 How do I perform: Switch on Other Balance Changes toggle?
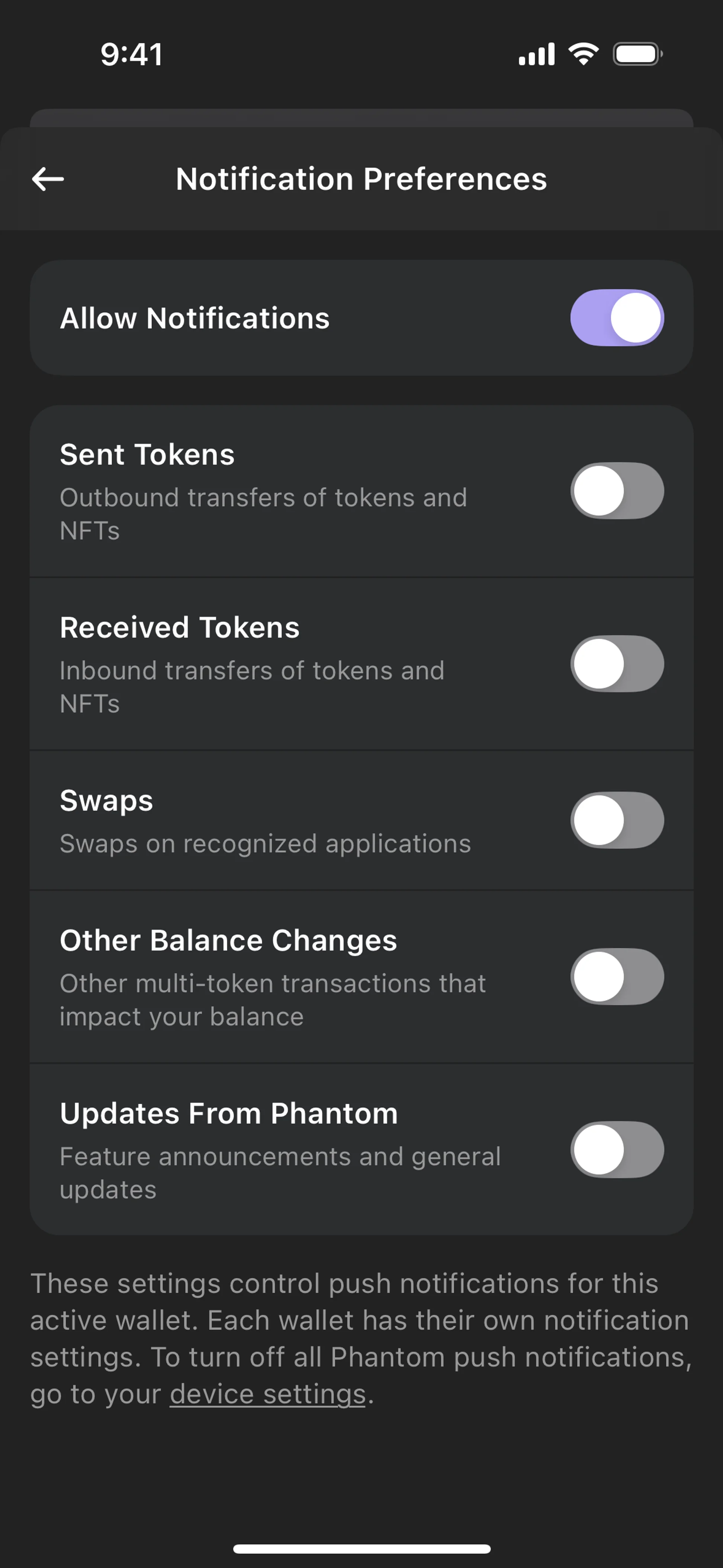[x=616, y=977]
